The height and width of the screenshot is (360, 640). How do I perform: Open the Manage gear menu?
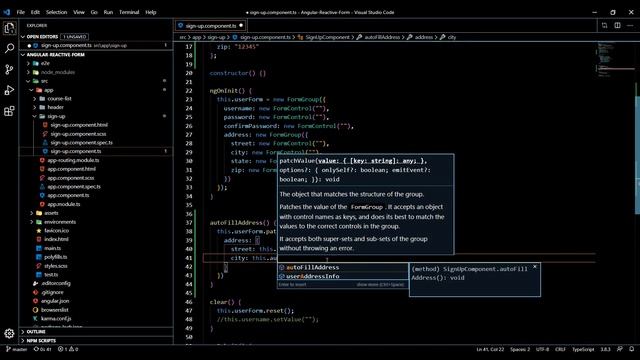(x=9, y=333)
